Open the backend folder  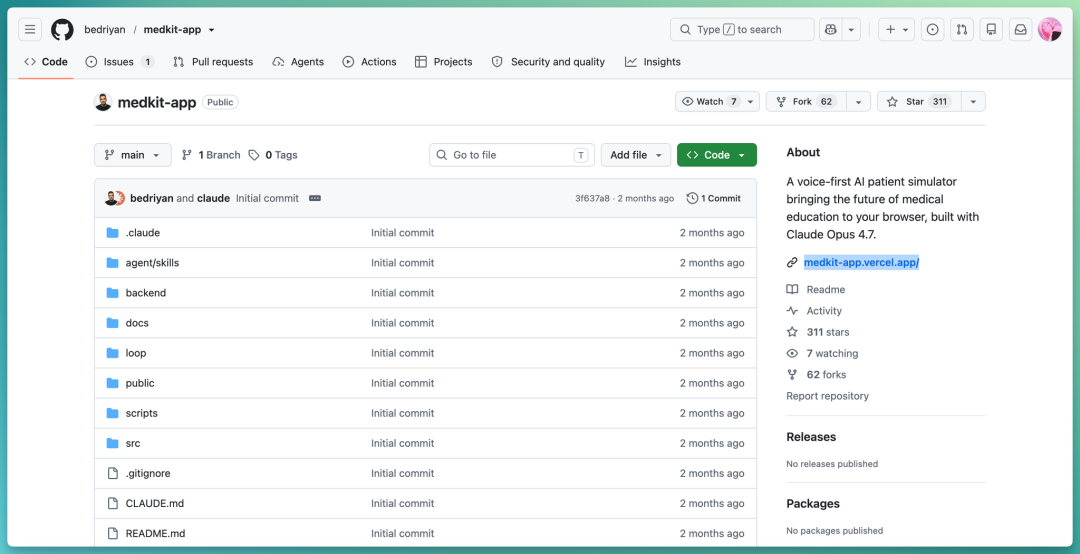(145, 293)
